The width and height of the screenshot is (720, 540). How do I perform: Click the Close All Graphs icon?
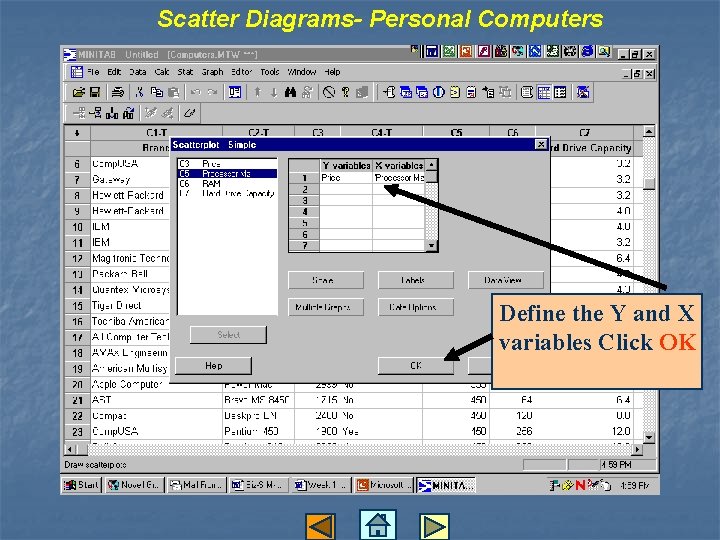[583, 92]
